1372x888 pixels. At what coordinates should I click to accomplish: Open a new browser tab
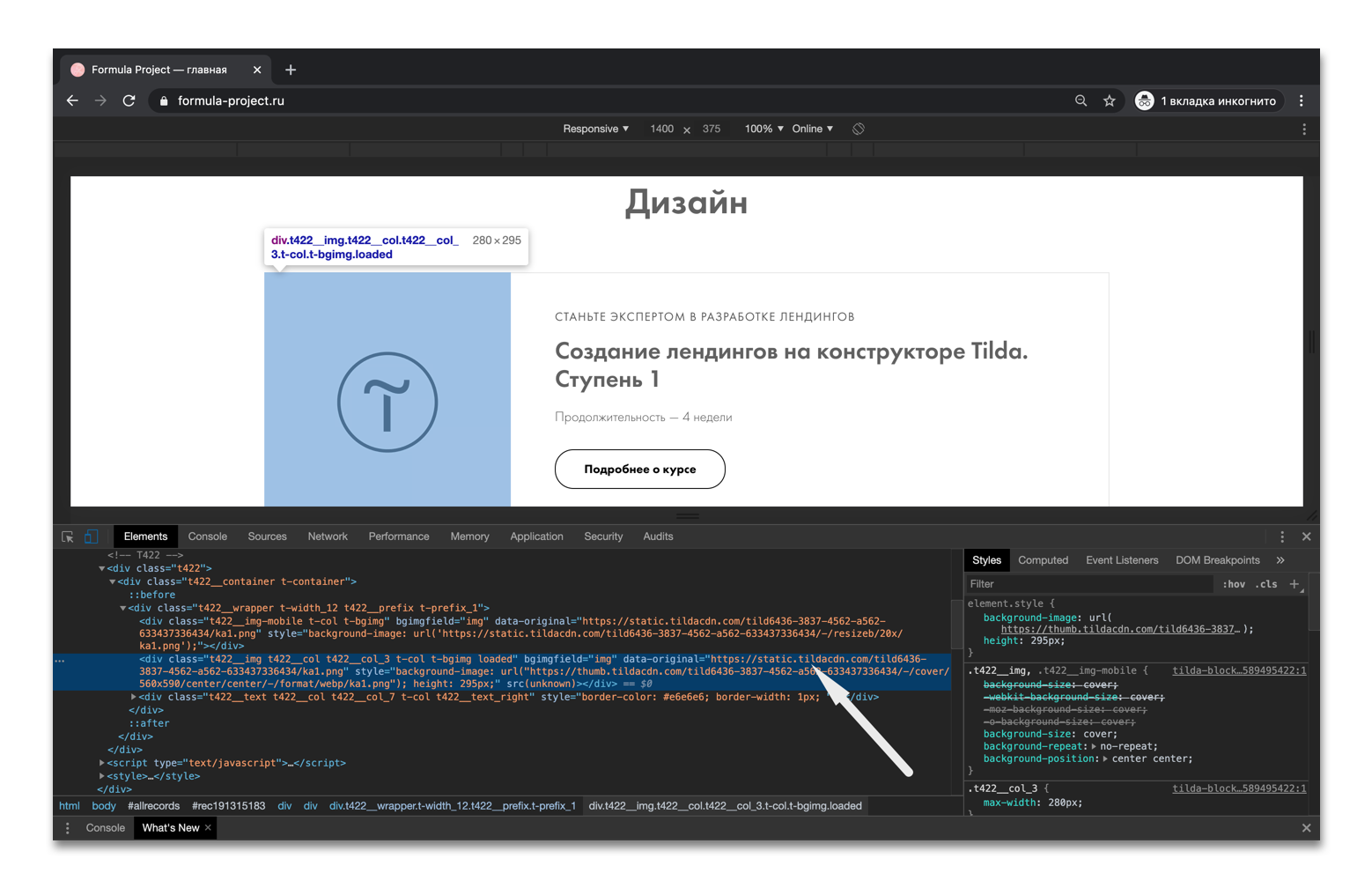pyautogui.click(x=291, y=70)
